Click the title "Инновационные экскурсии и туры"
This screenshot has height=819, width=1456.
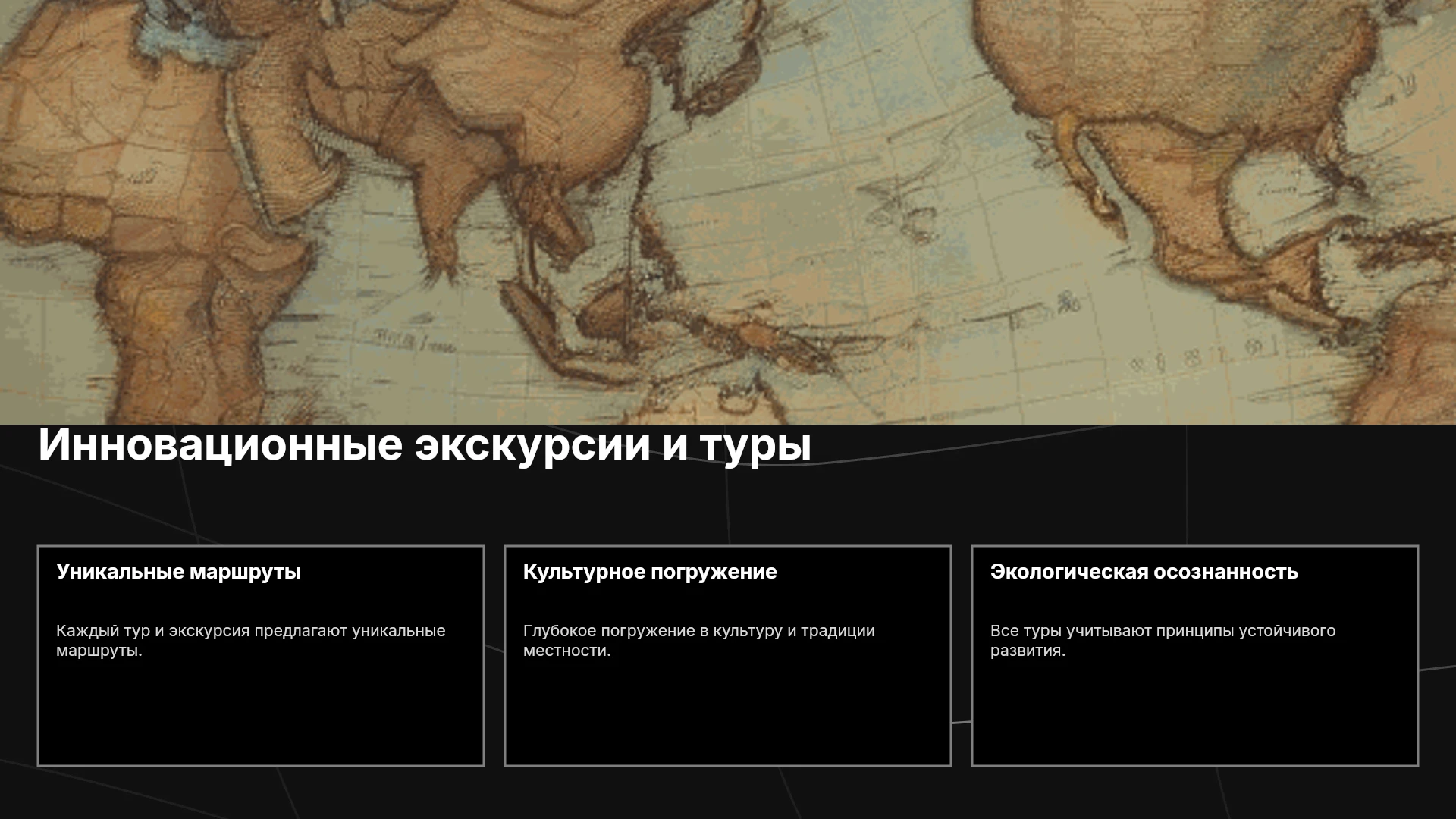425,445
